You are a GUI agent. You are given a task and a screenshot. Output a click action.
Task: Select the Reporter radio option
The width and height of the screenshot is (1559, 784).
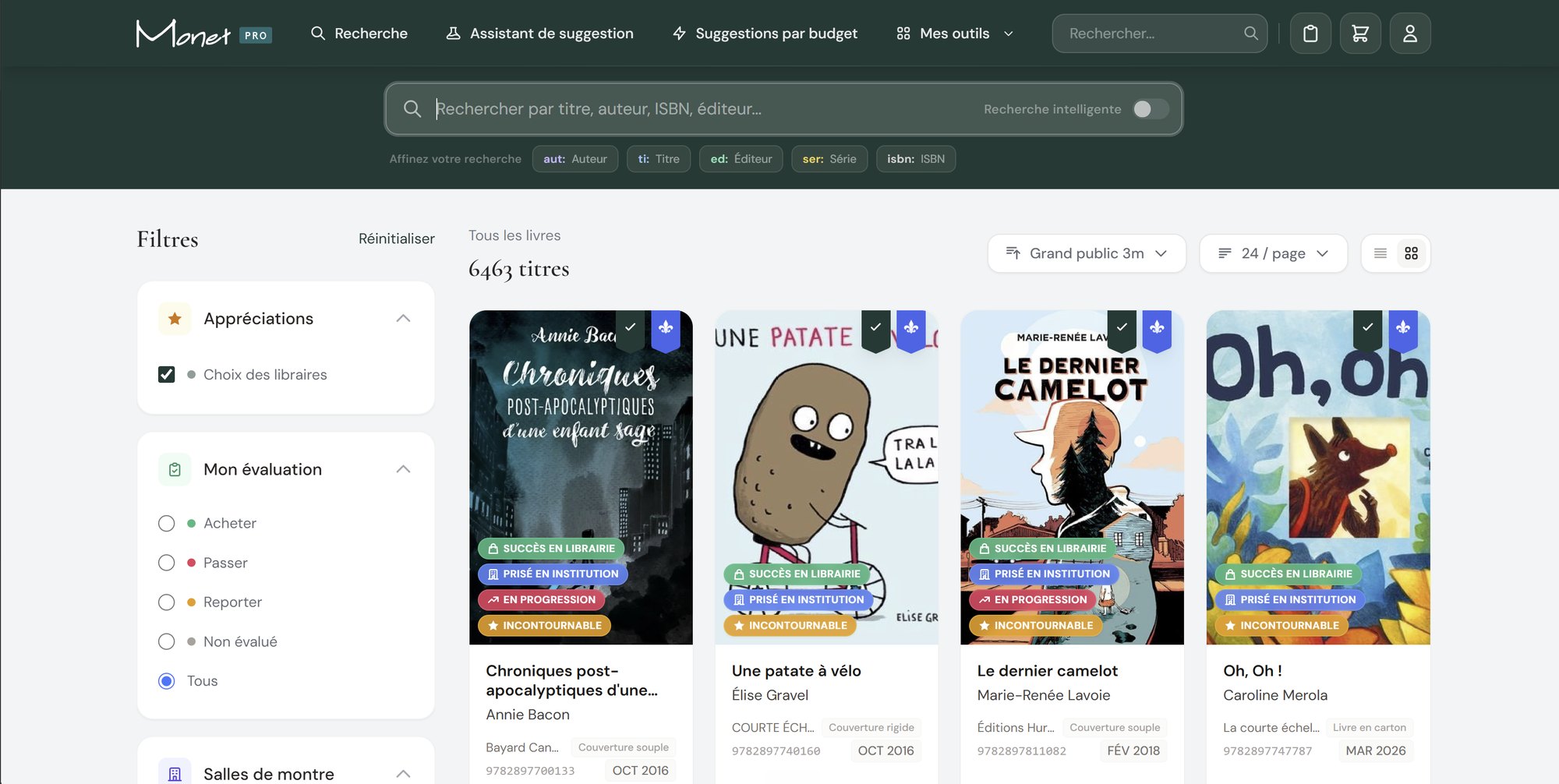[166, 602]
